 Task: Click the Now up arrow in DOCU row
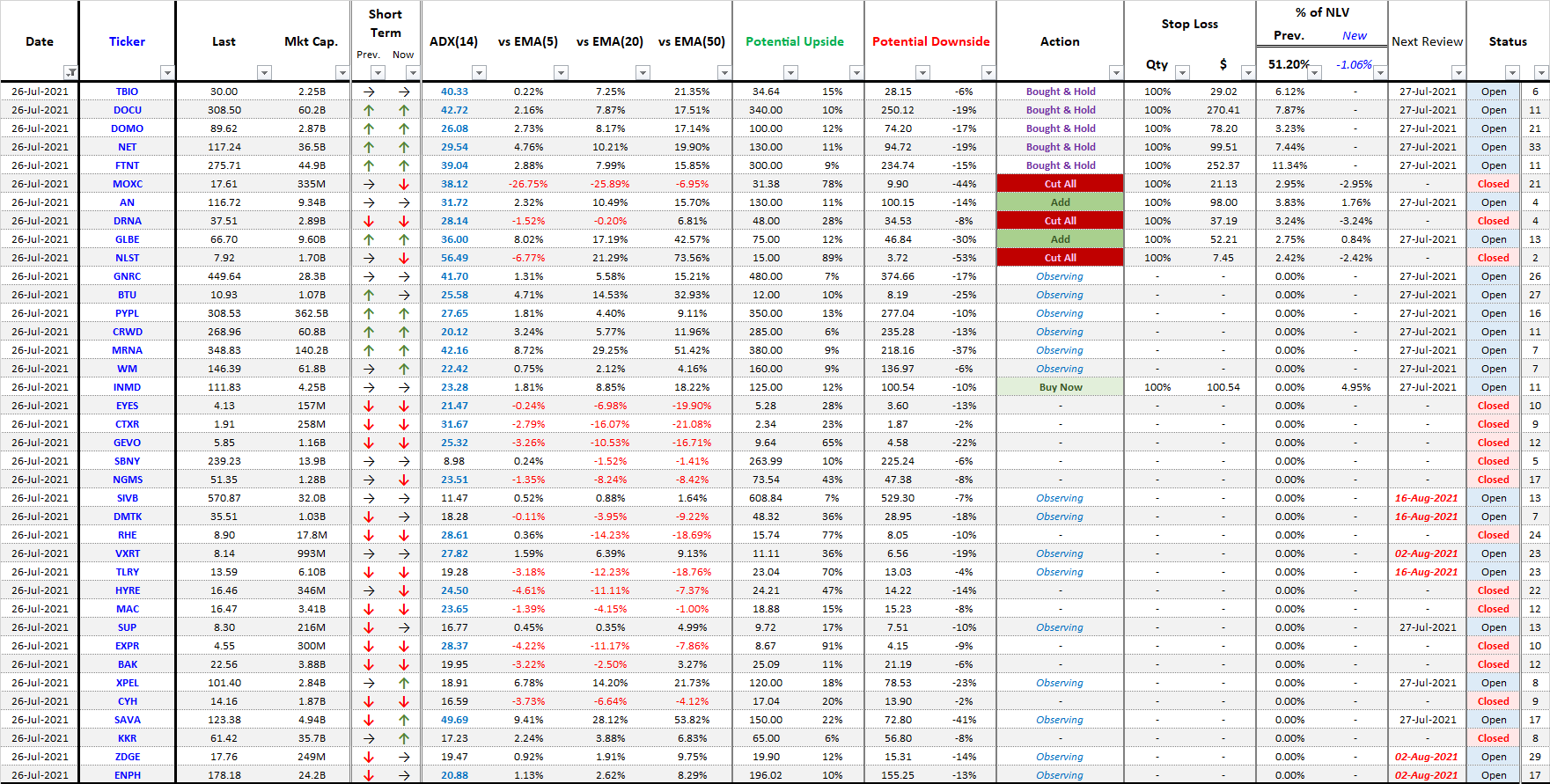point(404,110)
